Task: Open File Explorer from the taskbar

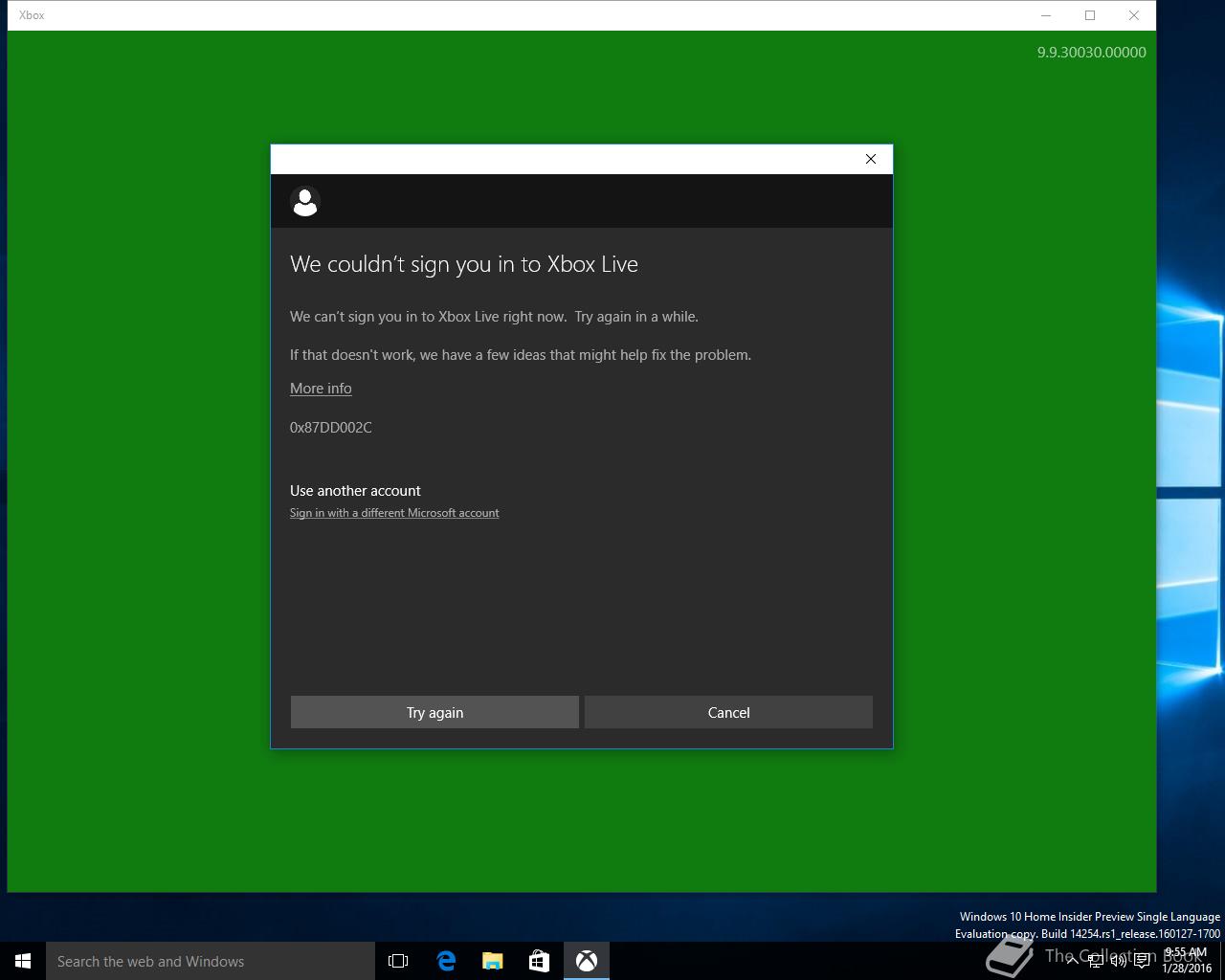Action: tap(493, 961)
